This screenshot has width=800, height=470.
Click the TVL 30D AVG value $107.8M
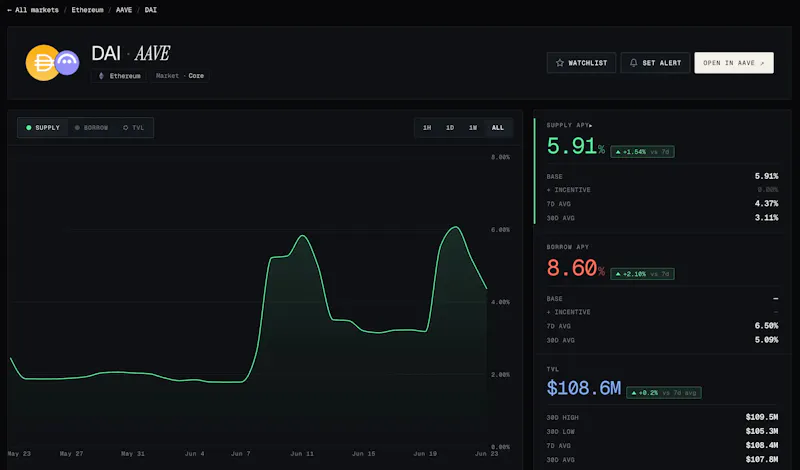pyautogui.click(x=762, y=460)
